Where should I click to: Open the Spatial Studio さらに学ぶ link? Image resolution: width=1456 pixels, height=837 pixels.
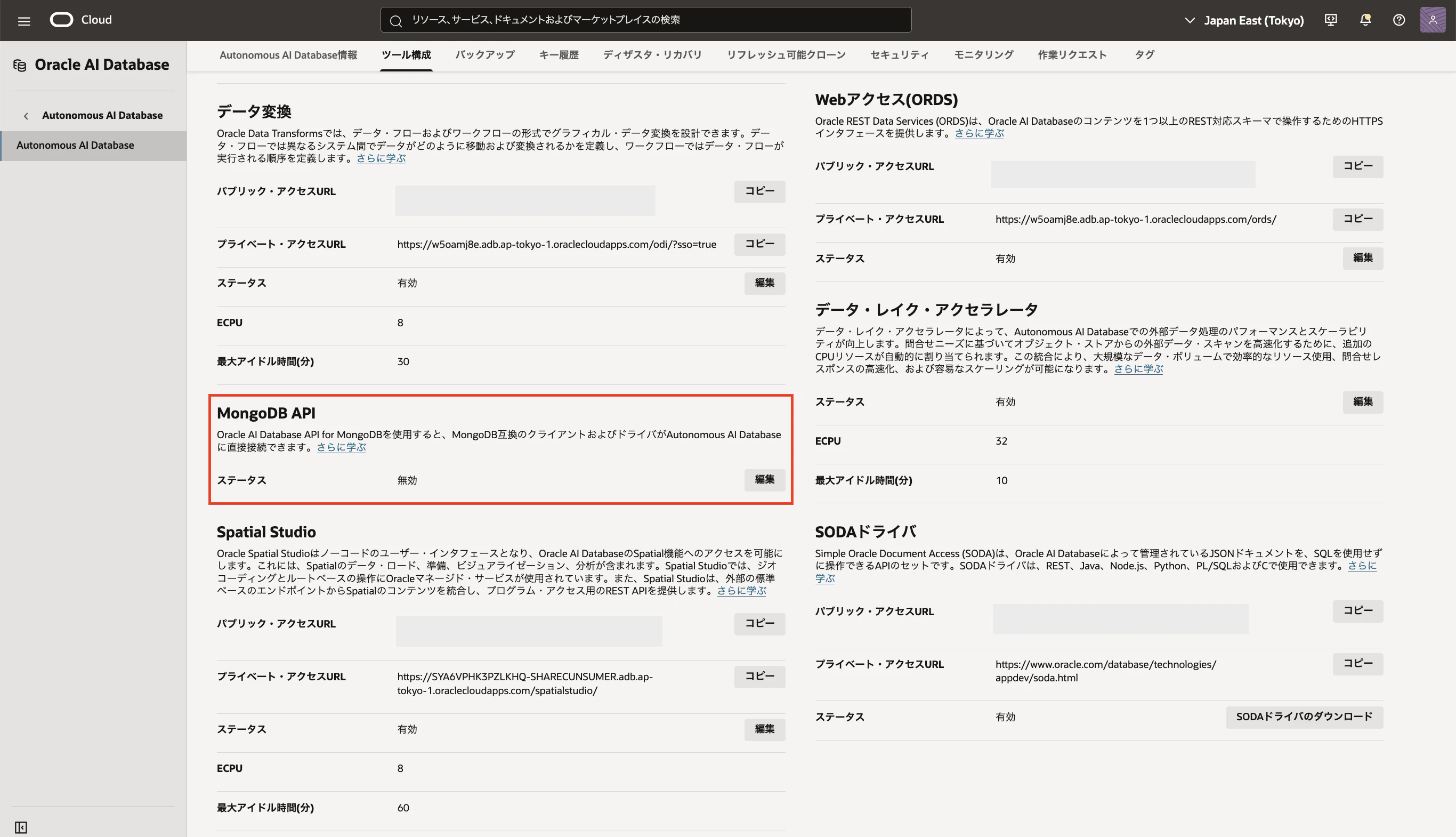741,590
